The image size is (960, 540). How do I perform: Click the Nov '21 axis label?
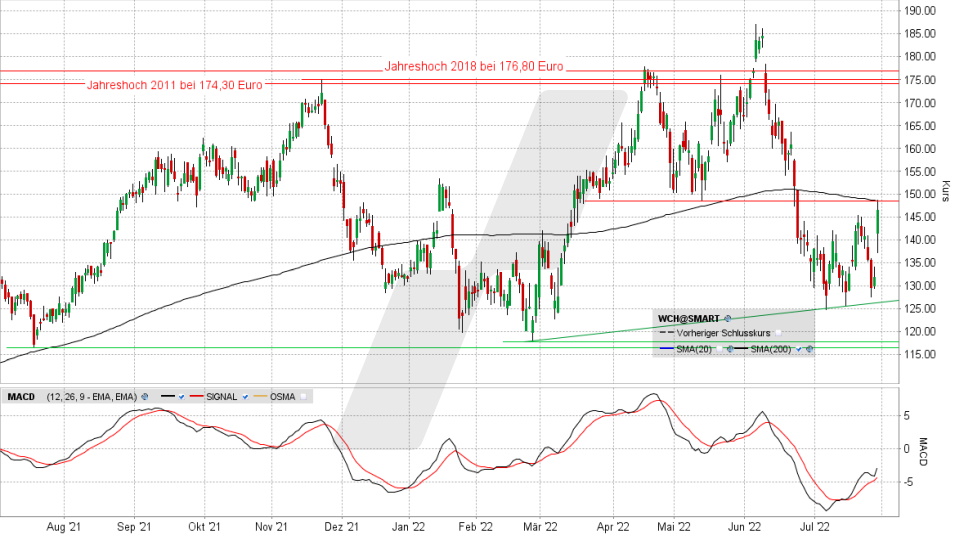tap(271, 527)
